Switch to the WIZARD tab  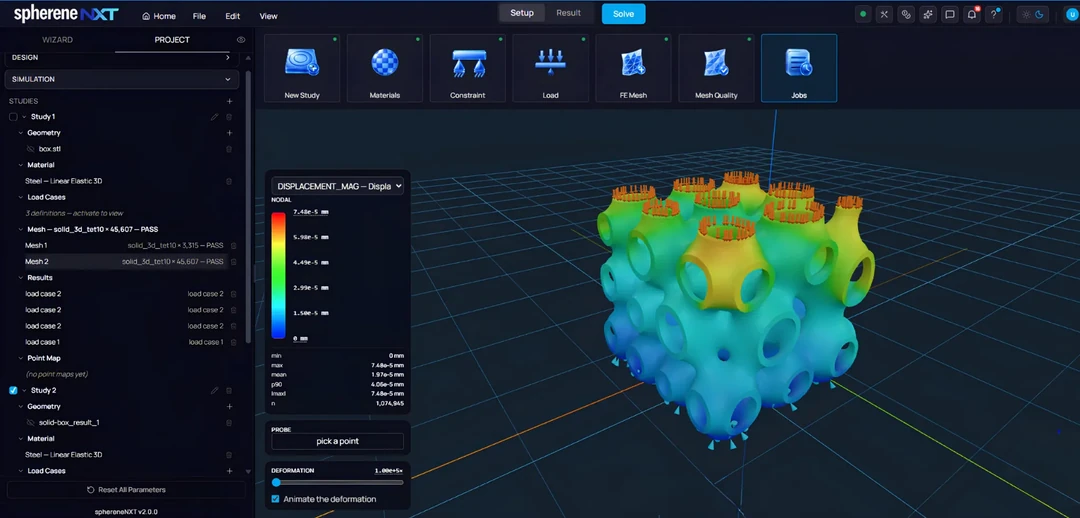tap(57, 40)
